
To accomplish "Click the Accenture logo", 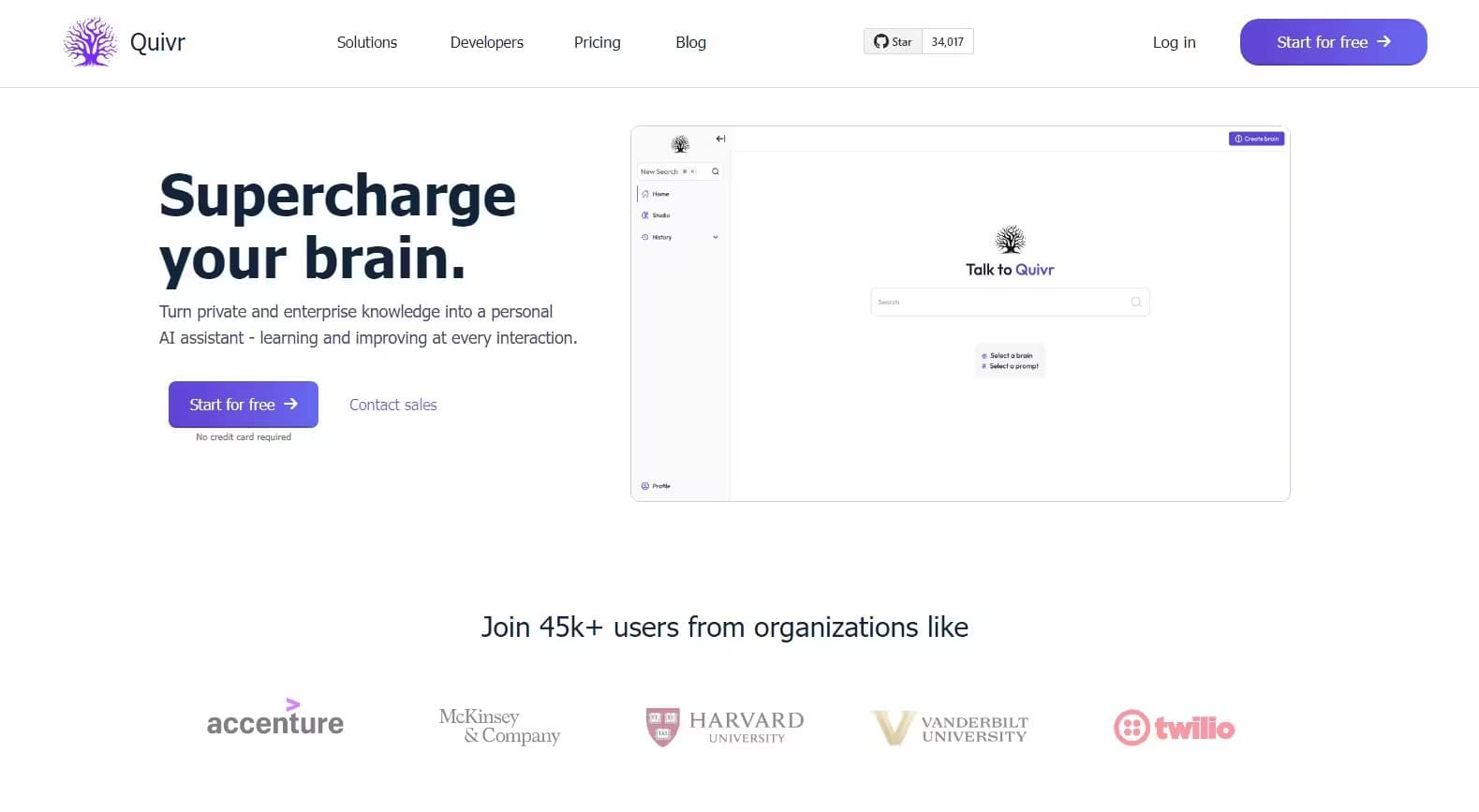I will pos(275,718).
